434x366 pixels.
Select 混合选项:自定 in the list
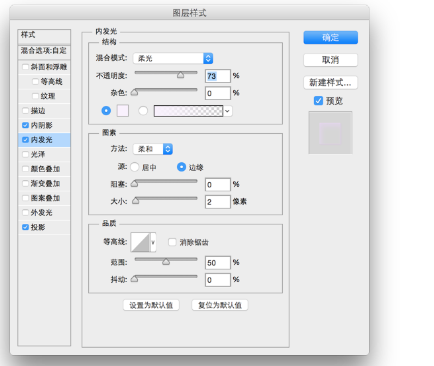coord(44,52)
